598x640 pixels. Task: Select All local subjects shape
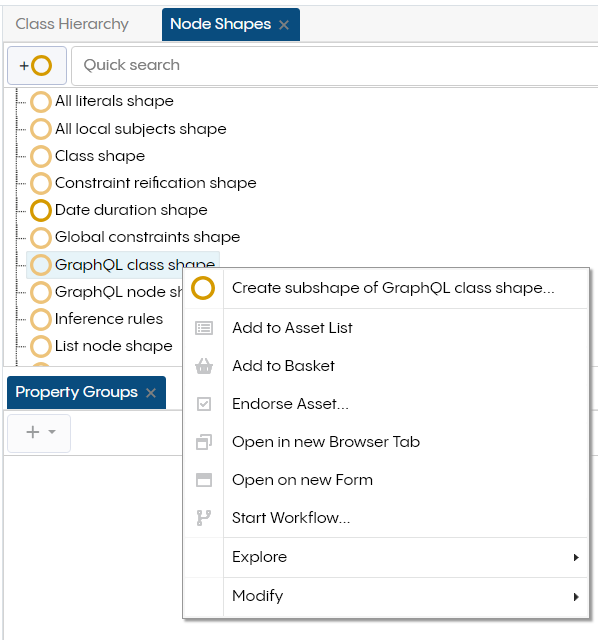point(140,129)
